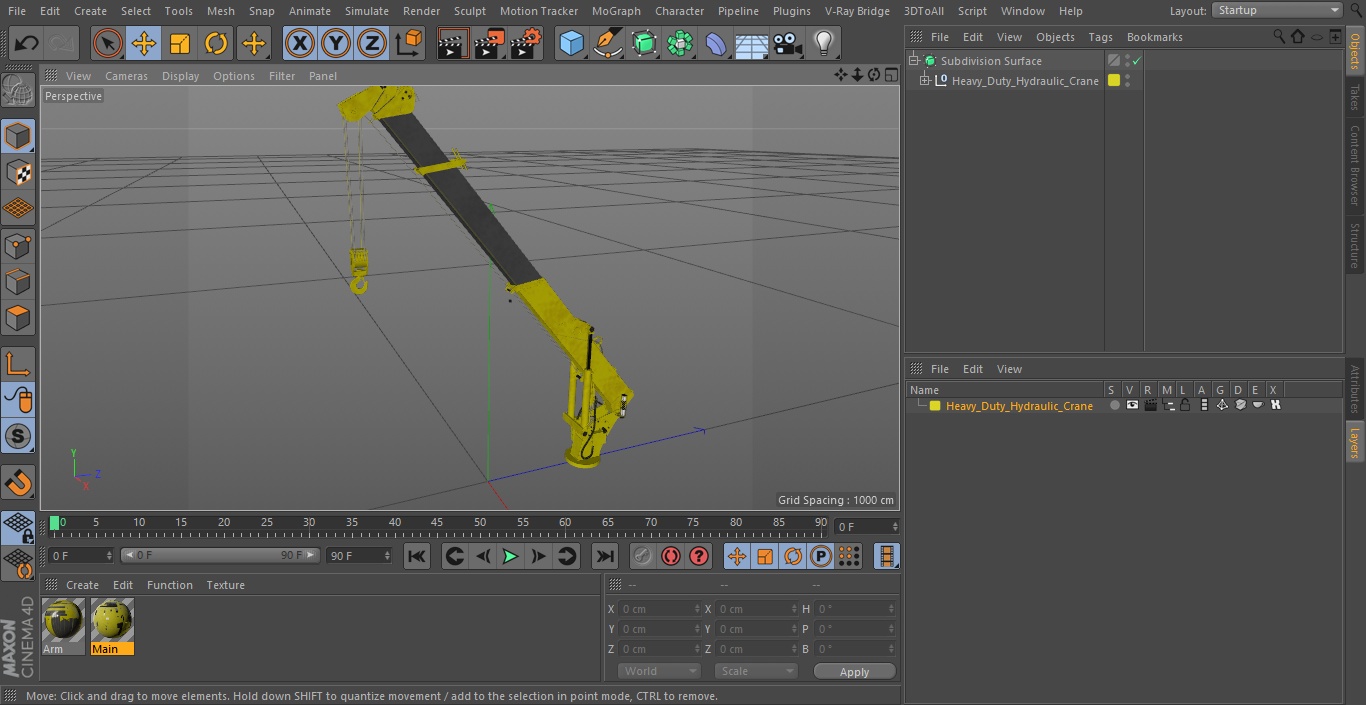Toggle layer visibility eye icon
The height and width of the screenshot is (705, 1366).
click(1132, 405)
